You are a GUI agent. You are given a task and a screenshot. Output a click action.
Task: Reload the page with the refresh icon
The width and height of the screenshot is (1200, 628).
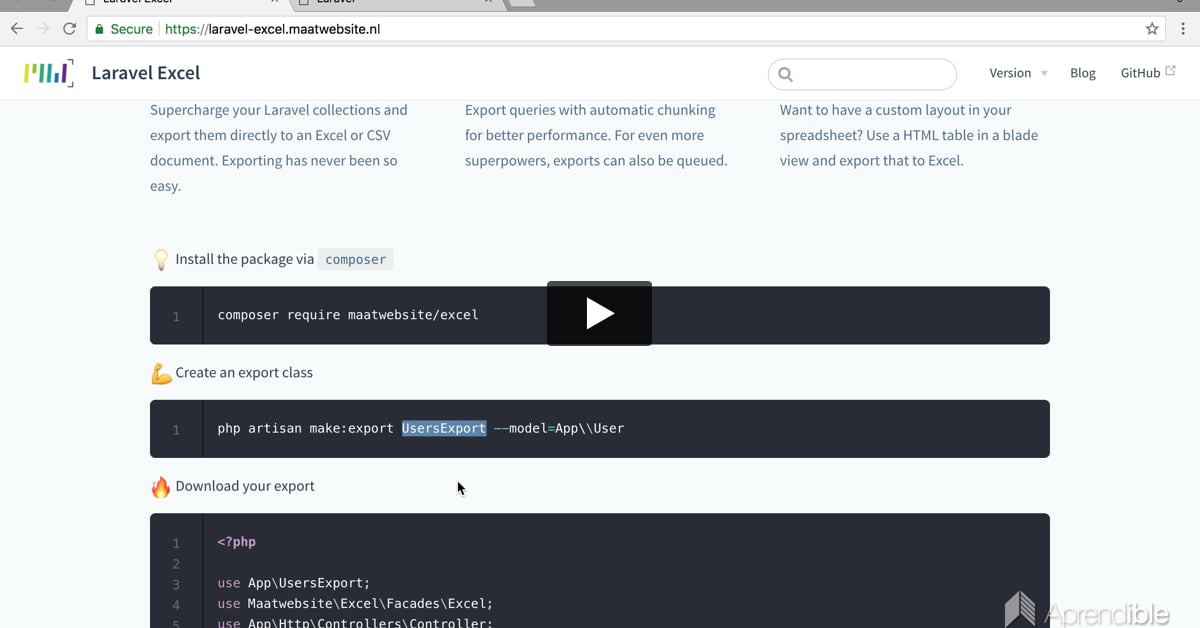tap(69, 29)
